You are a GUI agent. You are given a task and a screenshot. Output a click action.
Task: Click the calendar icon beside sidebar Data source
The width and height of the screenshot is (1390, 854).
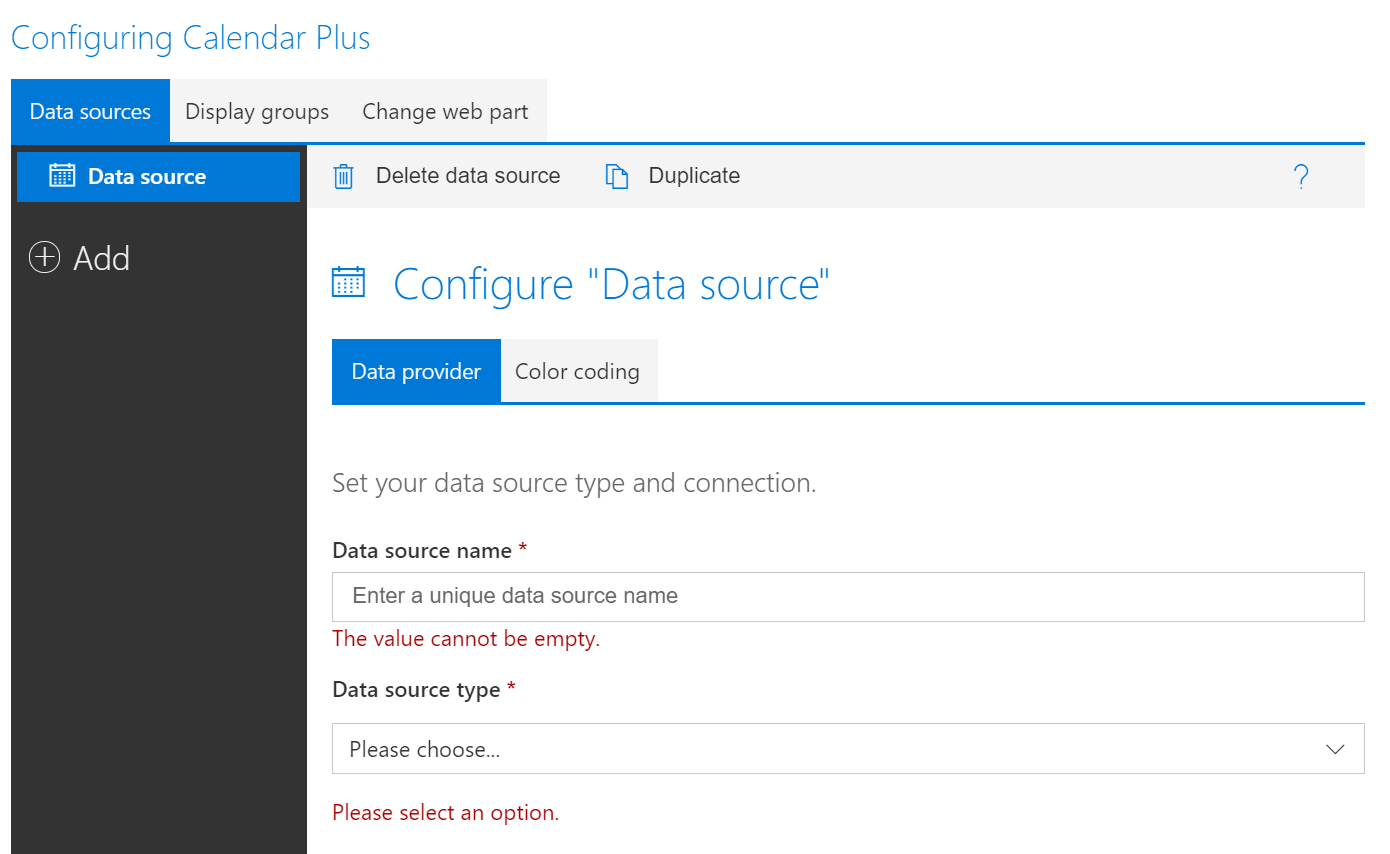tap(62, 175)
